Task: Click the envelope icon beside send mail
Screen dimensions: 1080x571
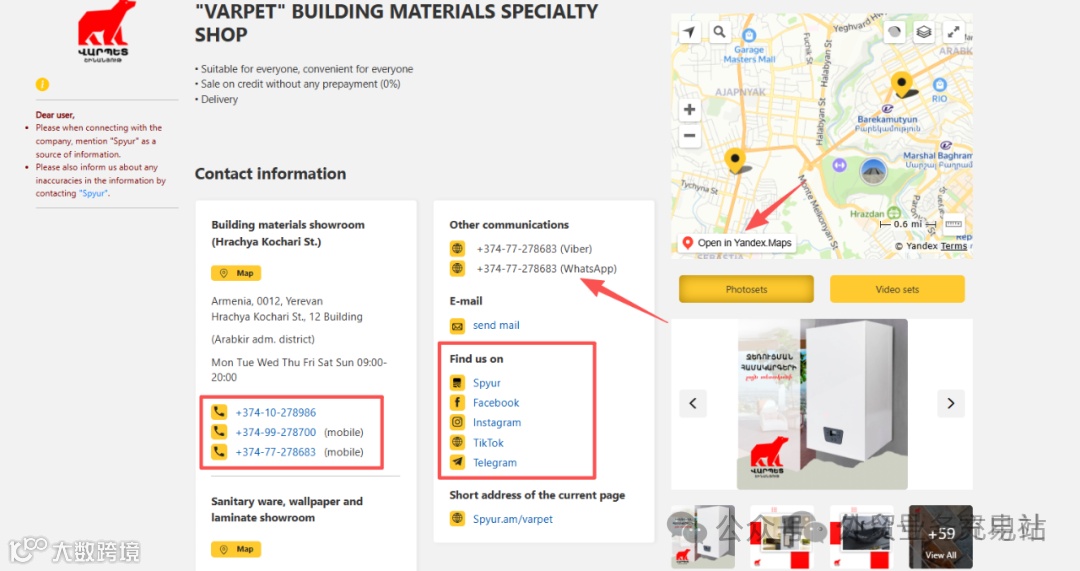Action: point(457,325)
